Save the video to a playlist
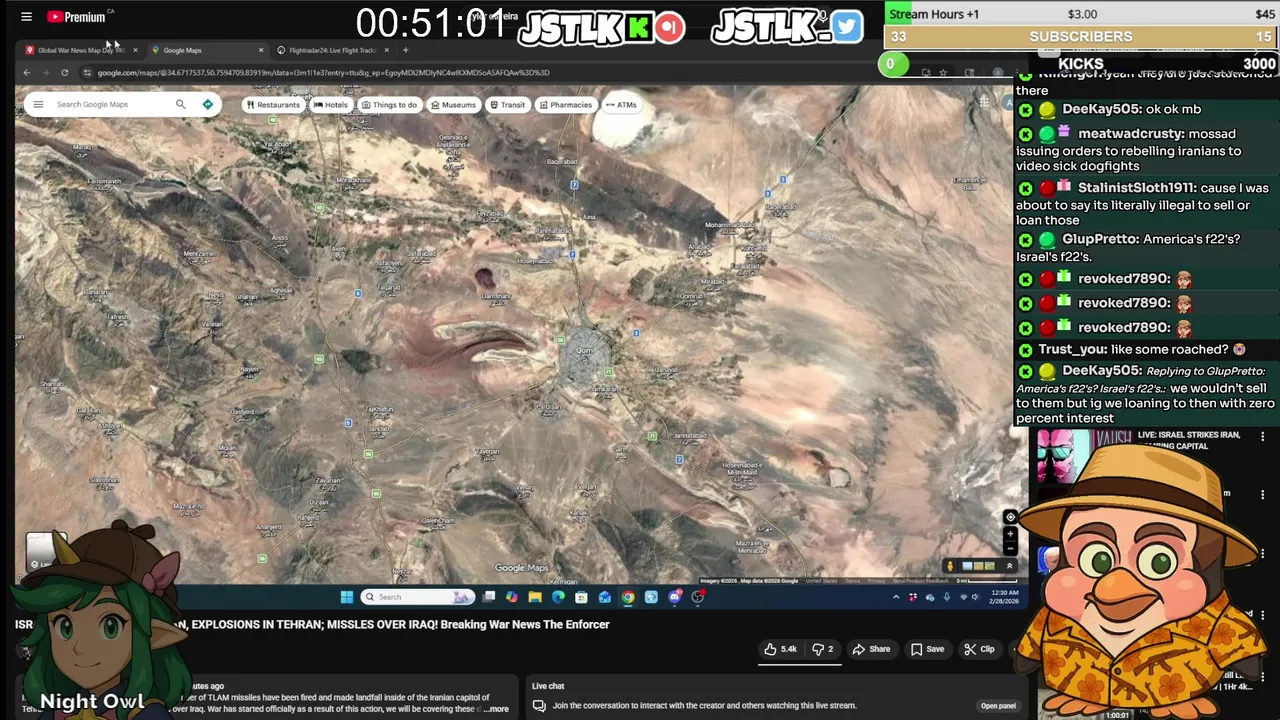The height and width of the screenshot is (720, 1280). tap(927, 649)
